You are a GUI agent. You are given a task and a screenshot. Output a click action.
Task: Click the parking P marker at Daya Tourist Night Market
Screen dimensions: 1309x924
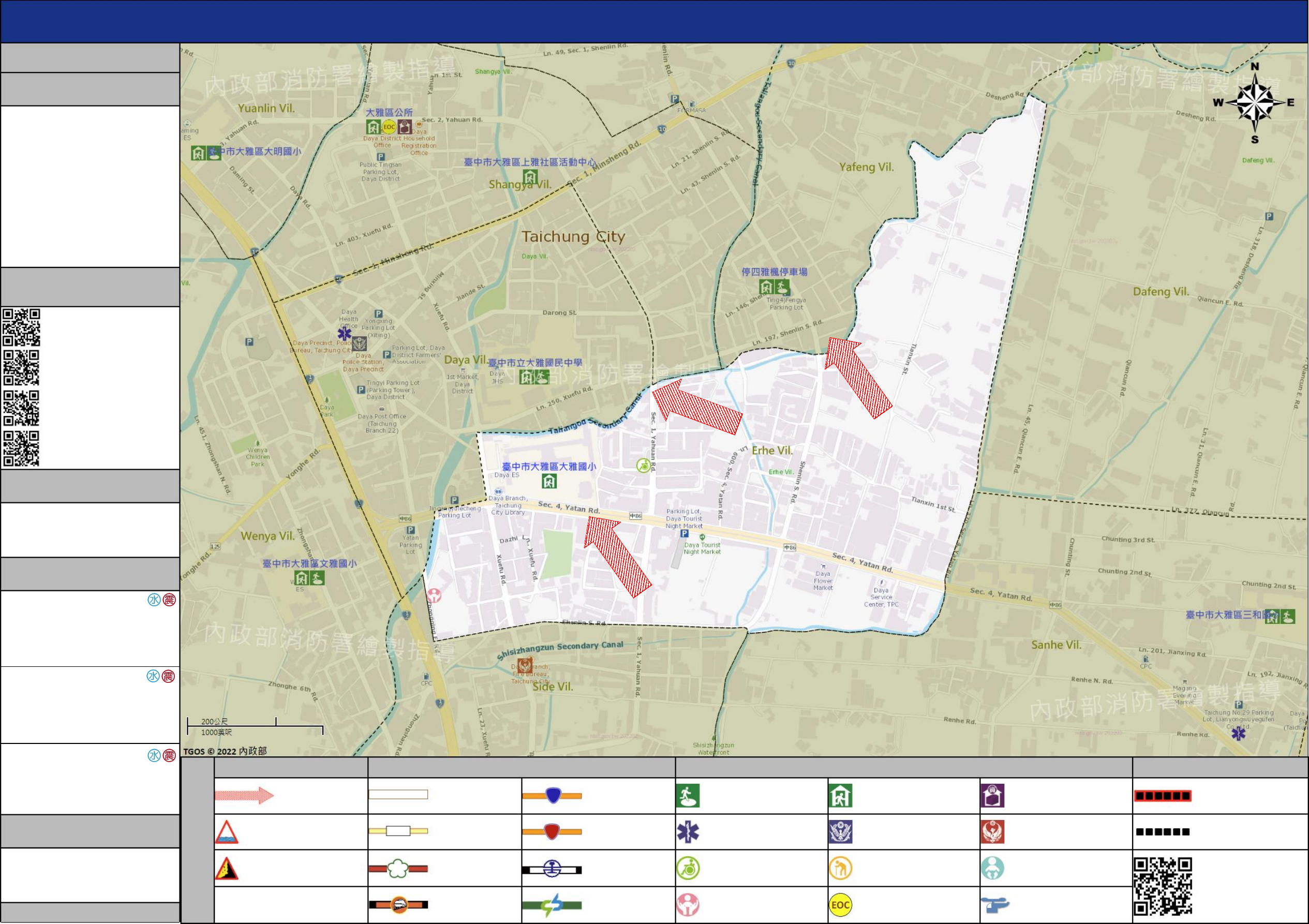pyautogui.click(x=684, y=534)
